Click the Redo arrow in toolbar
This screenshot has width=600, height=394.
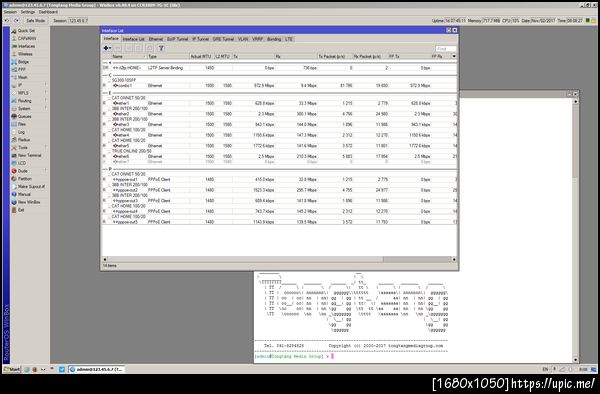16,21
